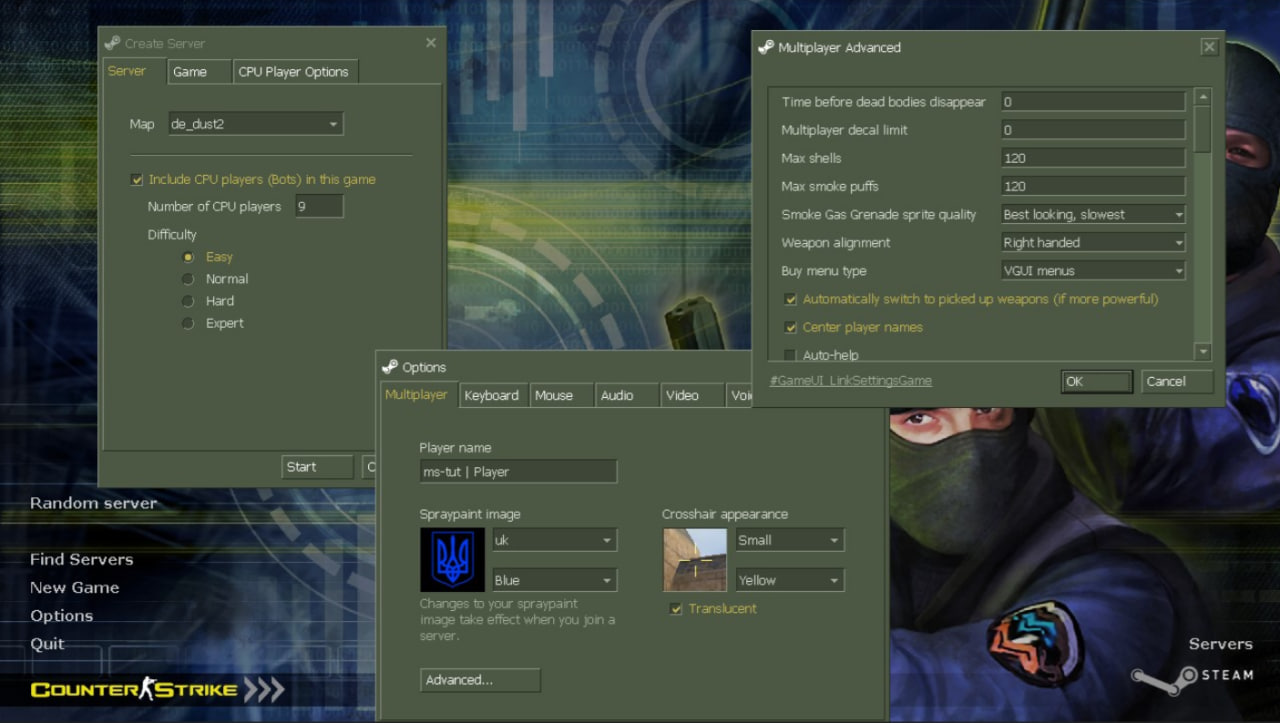Image resolution: width=1280 pixels, height=723 pixels.
Task: Click Max smoke puffs input field
Action: [1093, 186]
